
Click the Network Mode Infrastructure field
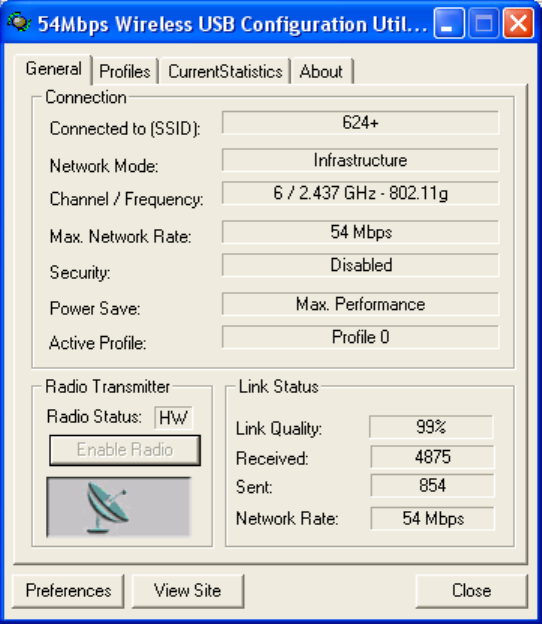(360, 160)
